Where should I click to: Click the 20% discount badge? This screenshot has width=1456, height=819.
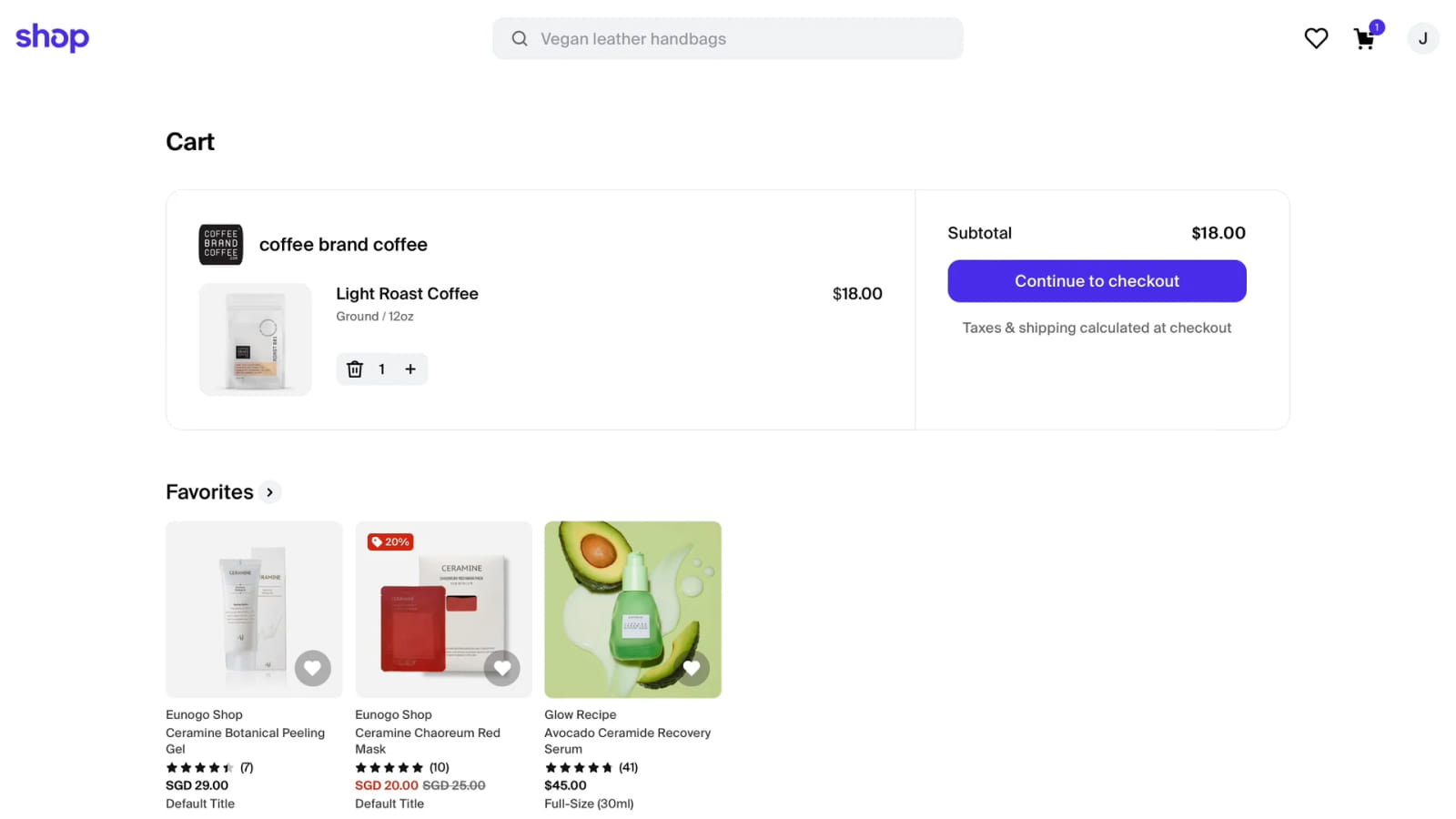(x=389, y=541)
